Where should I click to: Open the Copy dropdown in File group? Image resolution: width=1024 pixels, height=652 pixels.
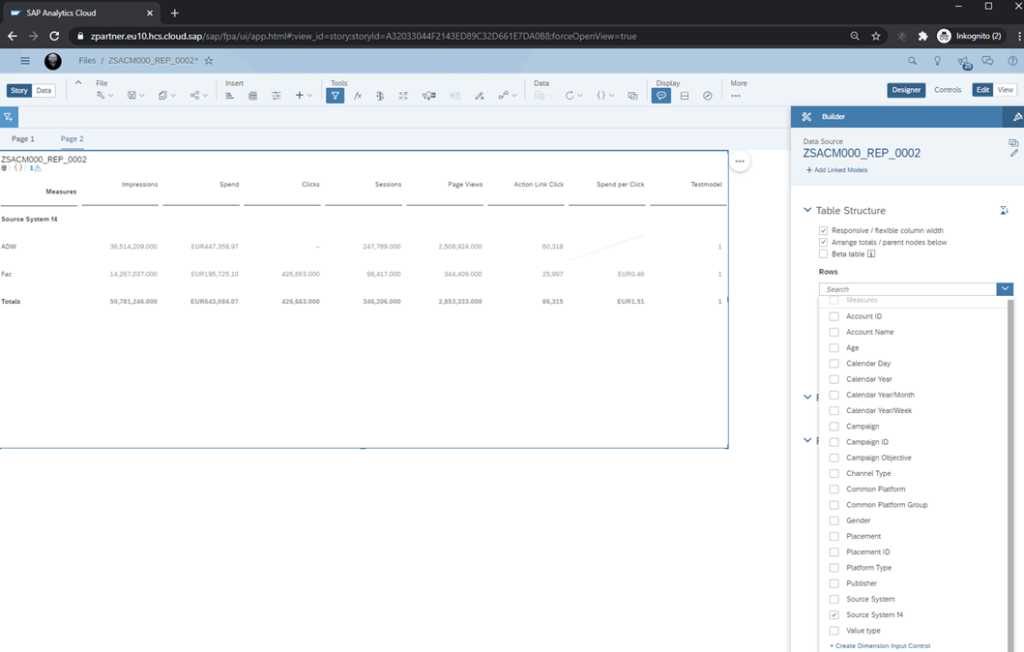coord(167,95)
